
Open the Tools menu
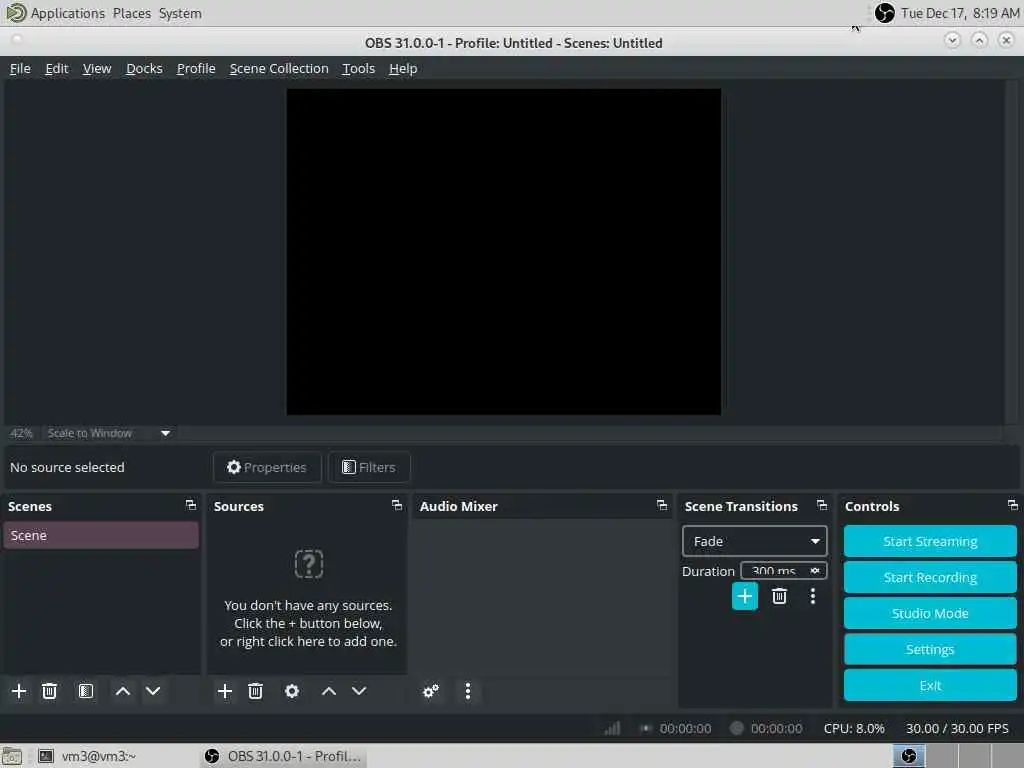(x=359, y=69)
